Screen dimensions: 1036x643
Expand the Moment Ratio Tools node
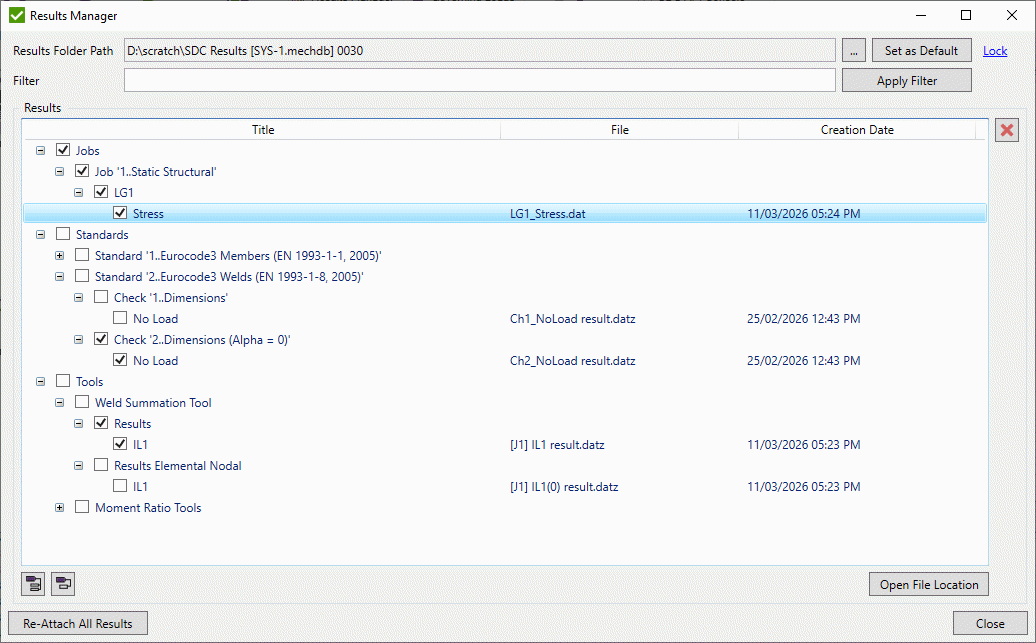point(59,507)
